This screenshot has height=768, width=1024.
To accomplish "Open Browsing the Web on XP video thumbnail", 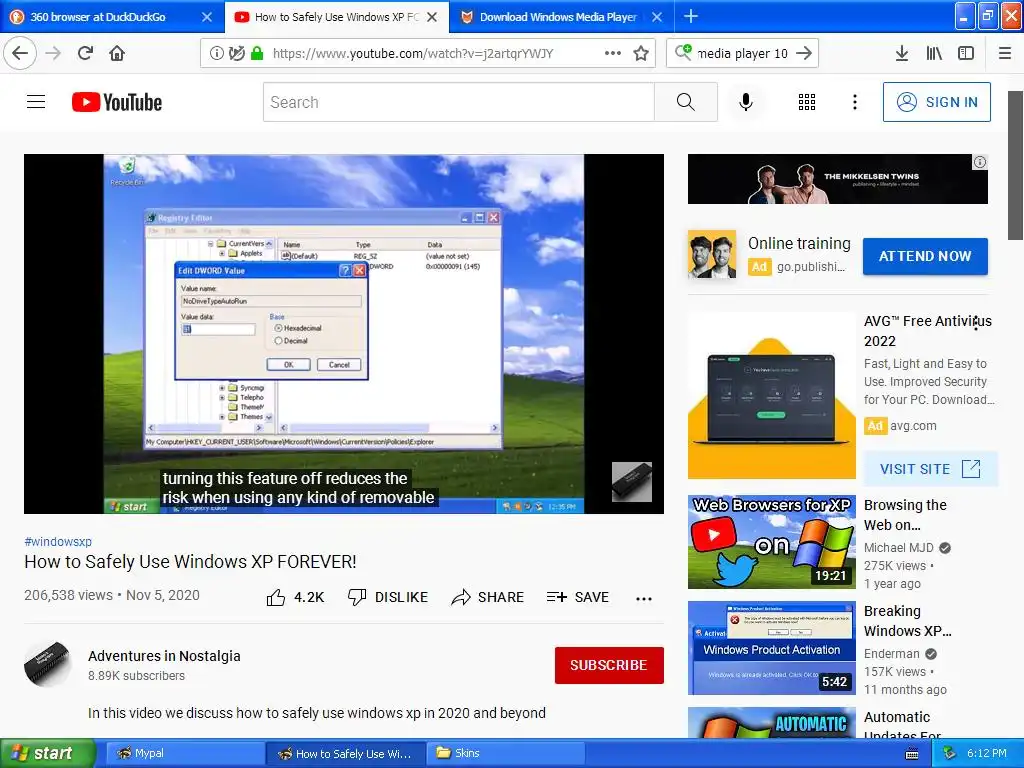I will (771, 541).
